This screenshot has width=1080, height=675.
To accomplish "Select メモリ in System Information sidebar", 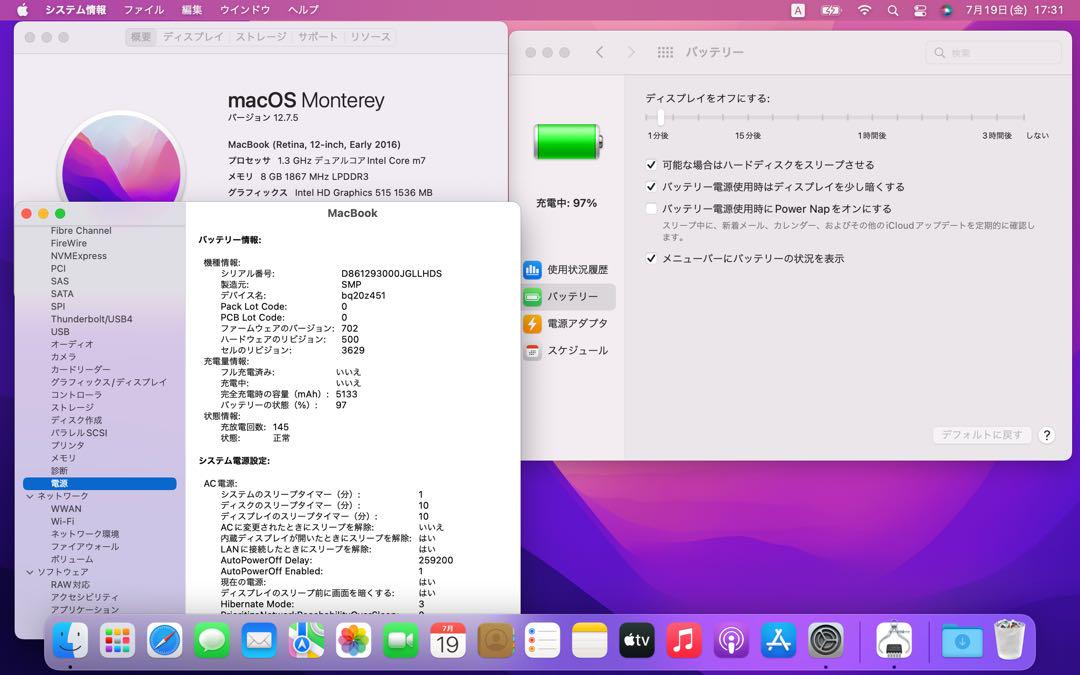I will point(63,458).
